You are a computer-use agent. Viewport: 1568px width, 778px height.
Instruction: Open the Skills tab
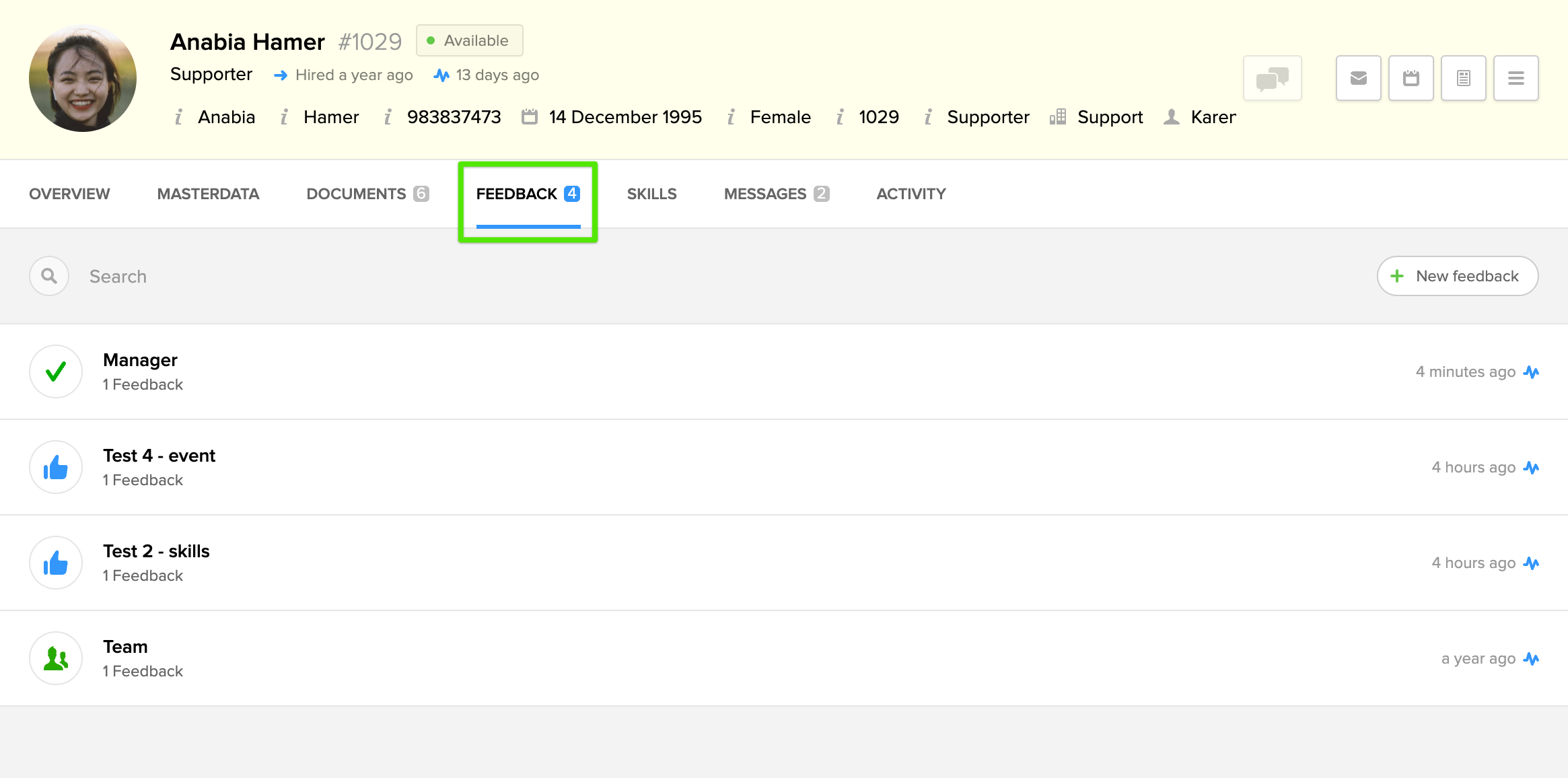[651, 194]
